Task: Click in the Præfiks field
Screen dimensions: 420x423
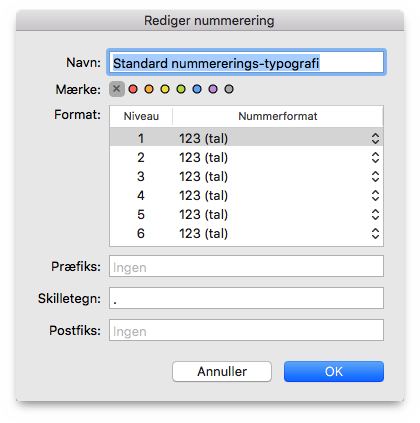Action: pos(246,266)
